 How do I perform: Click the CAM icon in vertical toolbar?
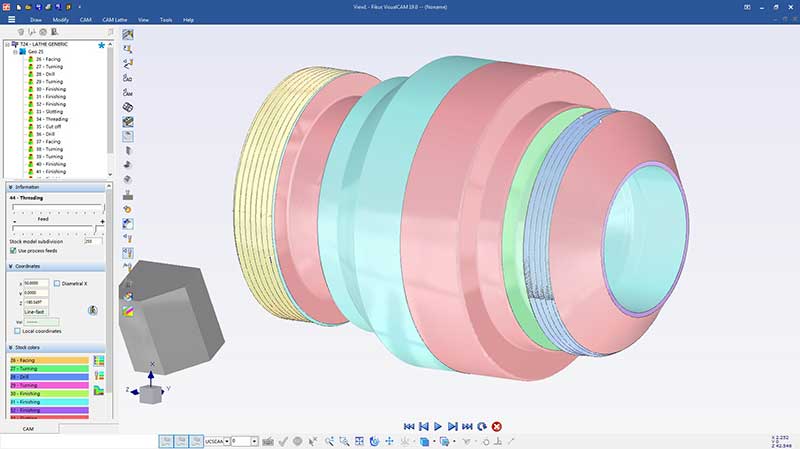(x=128, y=92)
